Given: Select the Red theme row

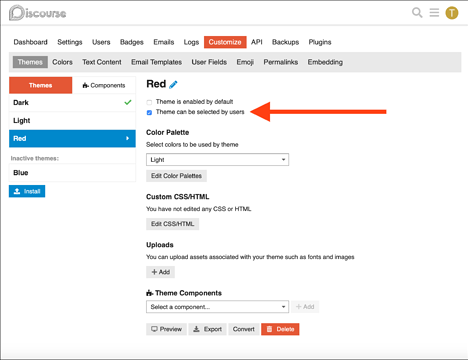Looking at the screenshot, I should tap(72, 138).
